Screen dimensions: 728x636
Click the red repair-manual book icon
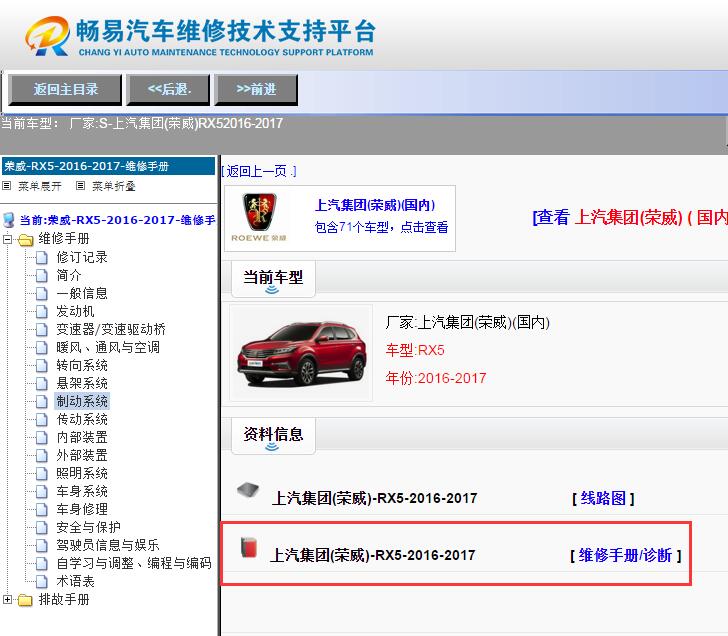(x=249, y=547)
